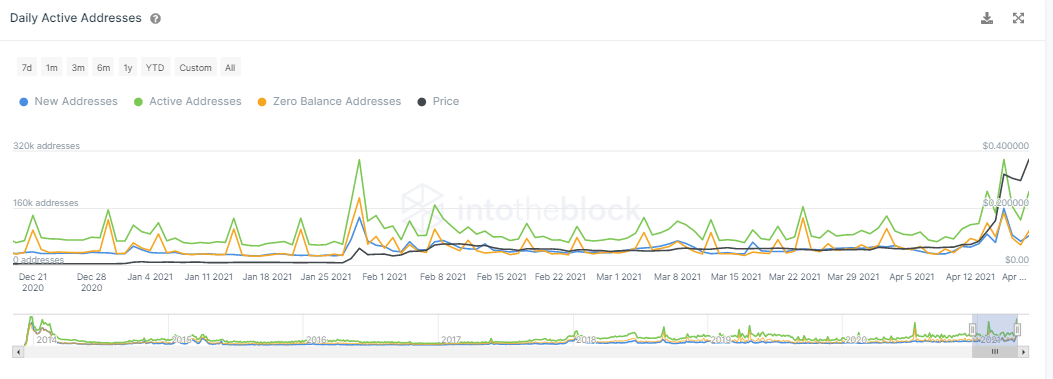The image size is (1053, 379).
Task: Click the Apr 12 2021 axis label
Action: tap(970, 276)
